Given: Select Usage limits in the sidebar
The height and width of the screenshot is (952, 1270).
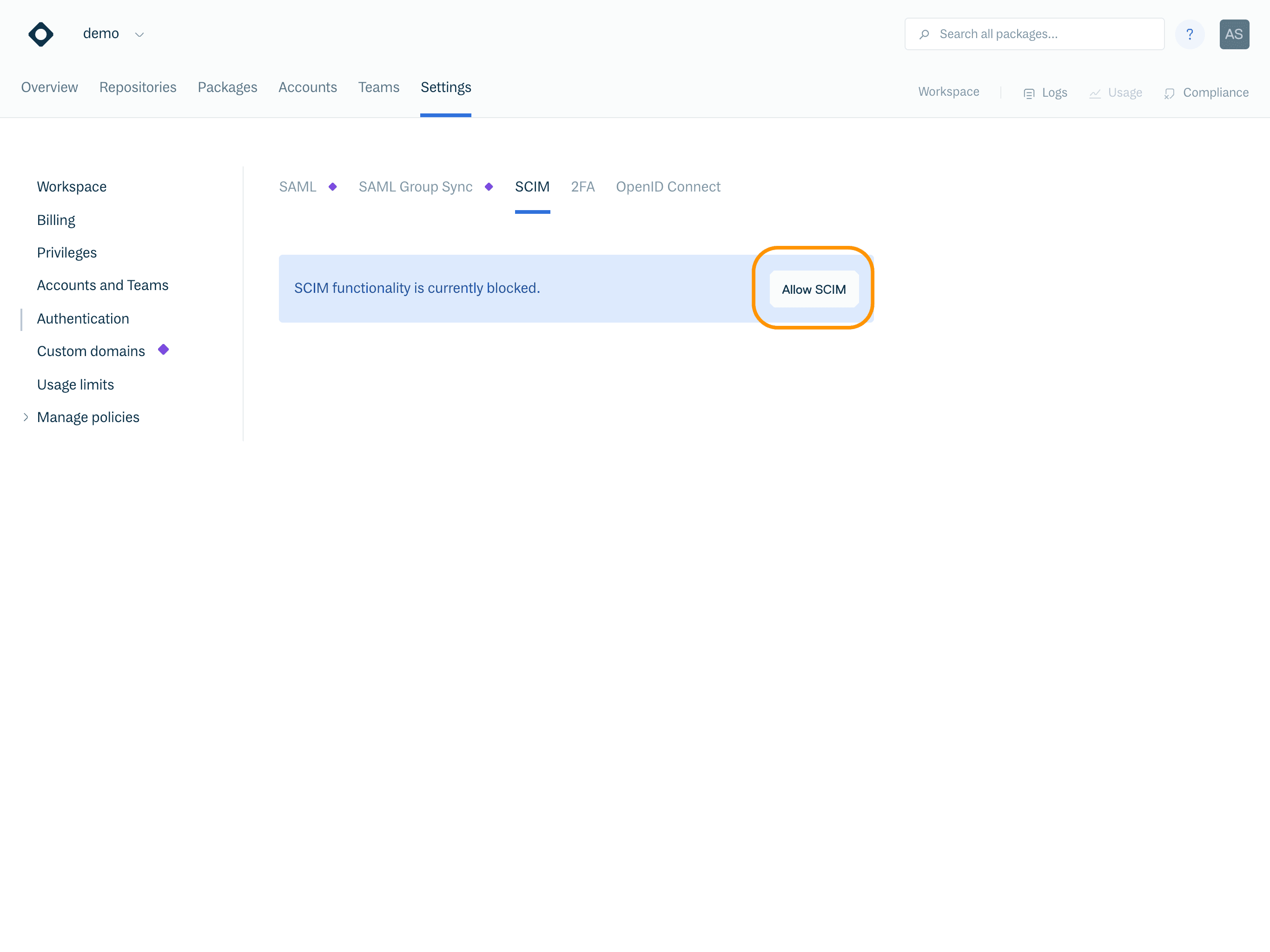Looking at the screenshot, I should pos(75,385).
